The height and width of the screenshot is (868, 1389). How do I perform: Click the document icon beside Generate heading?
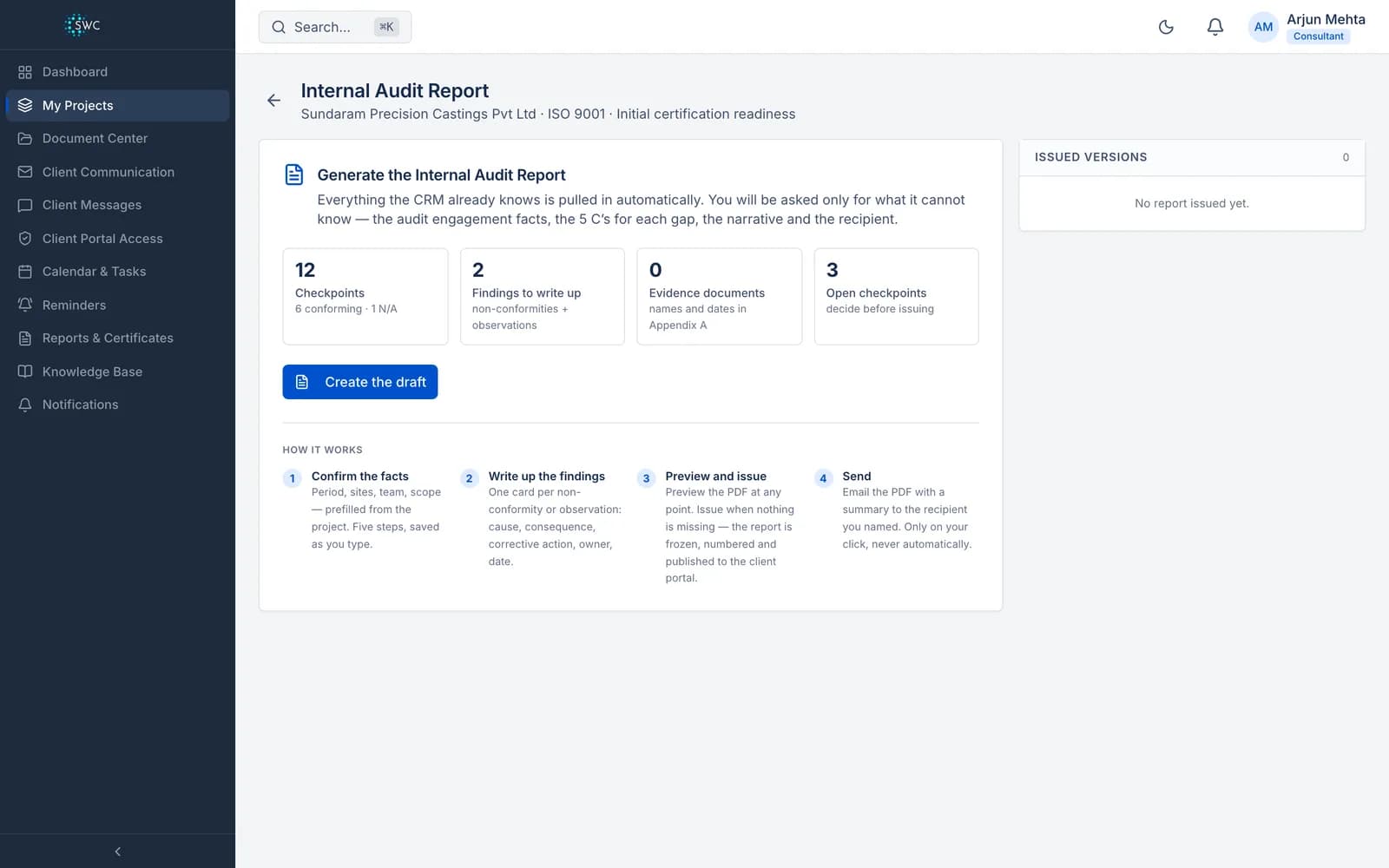pyautogui.click(x=294, y=174)
